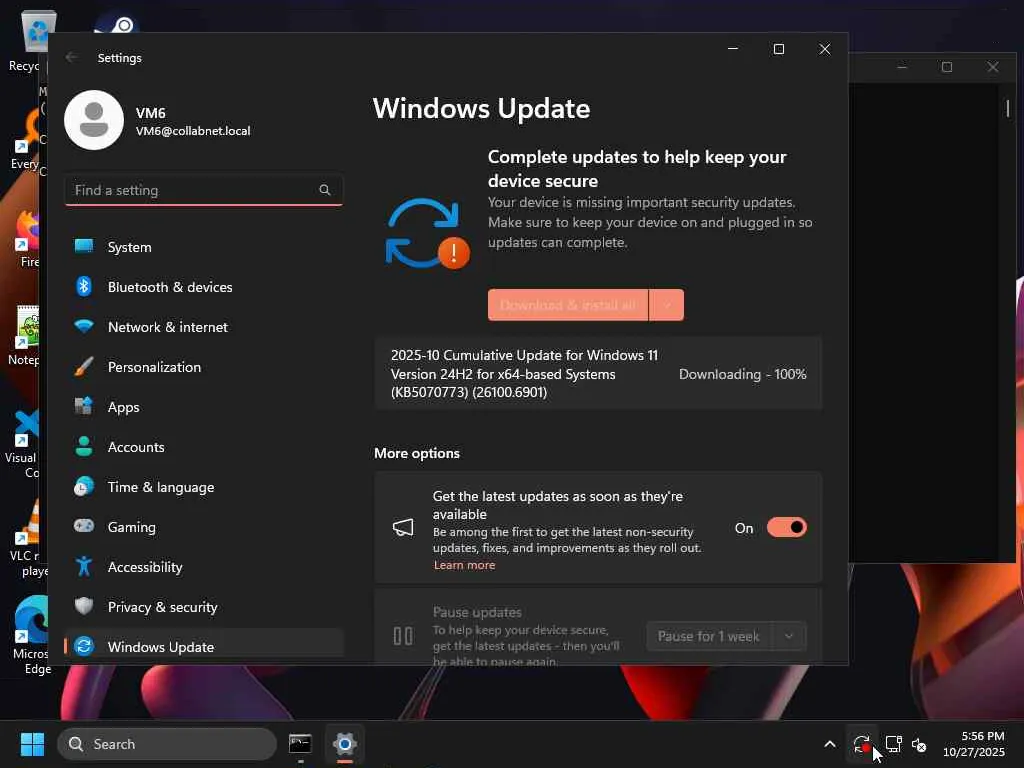Image resolution: width=1024 pixels, height=768 pixels.
Task: Click the scrollbar in the background window
Action: point(1008,108)
